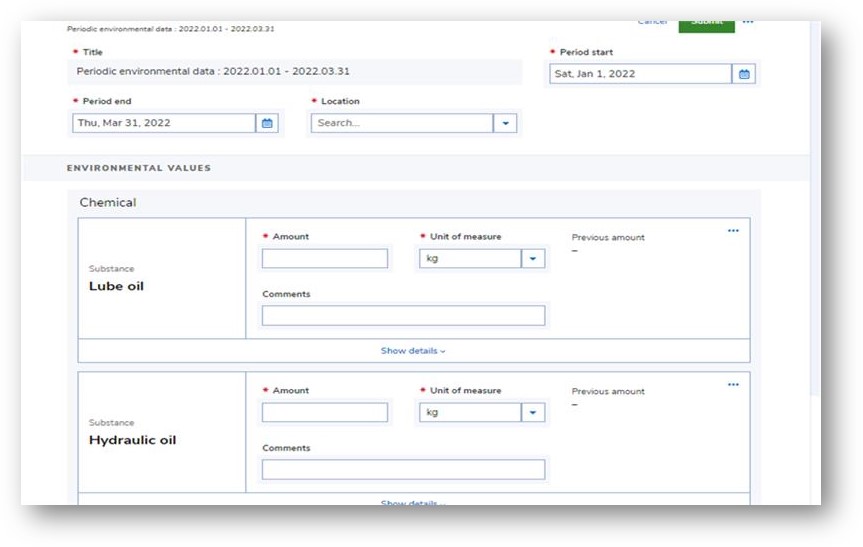
Task: Open the more actions menu beside Submit
Action: point(747,22)
